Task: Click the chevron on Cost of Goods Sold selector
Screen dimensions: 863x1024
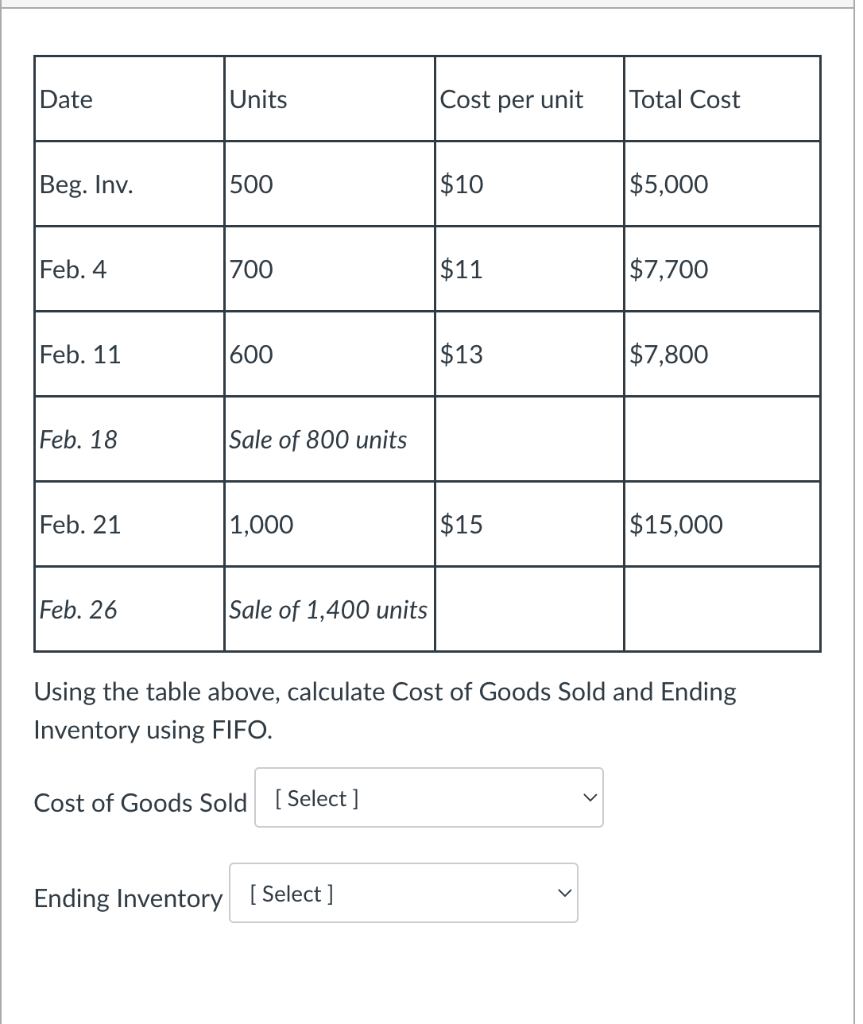Action: (x=589, y=797)
